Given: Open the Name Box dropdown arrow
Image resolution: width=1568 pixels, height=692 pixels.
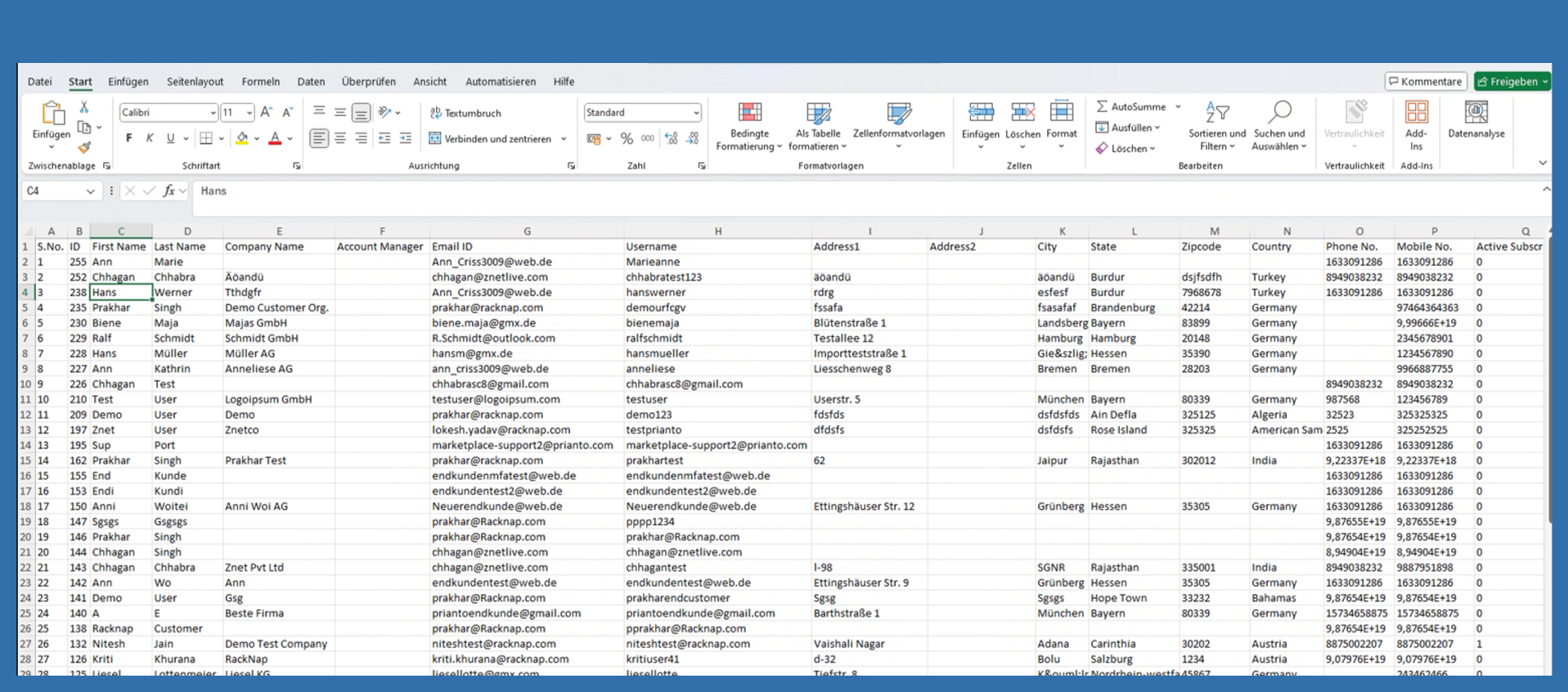Looking at the screenshot, I should tap(90, 191).
